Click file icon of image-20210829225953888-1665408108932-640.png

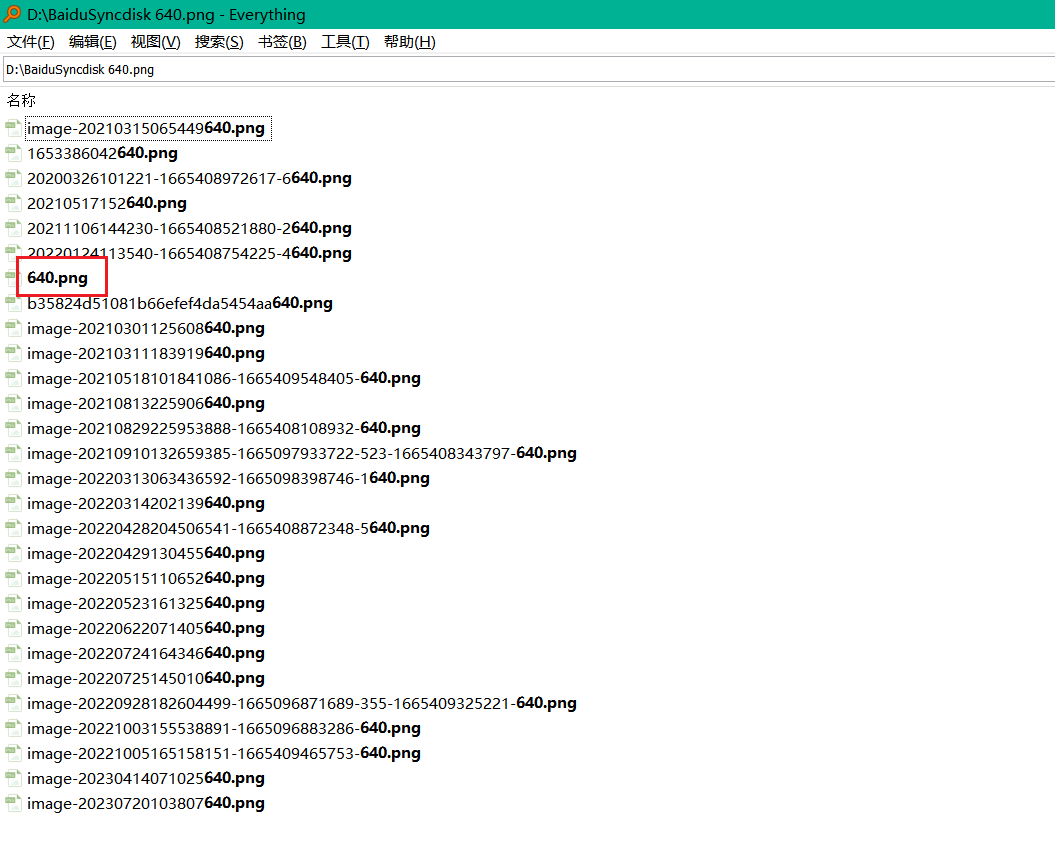point(13,428)
